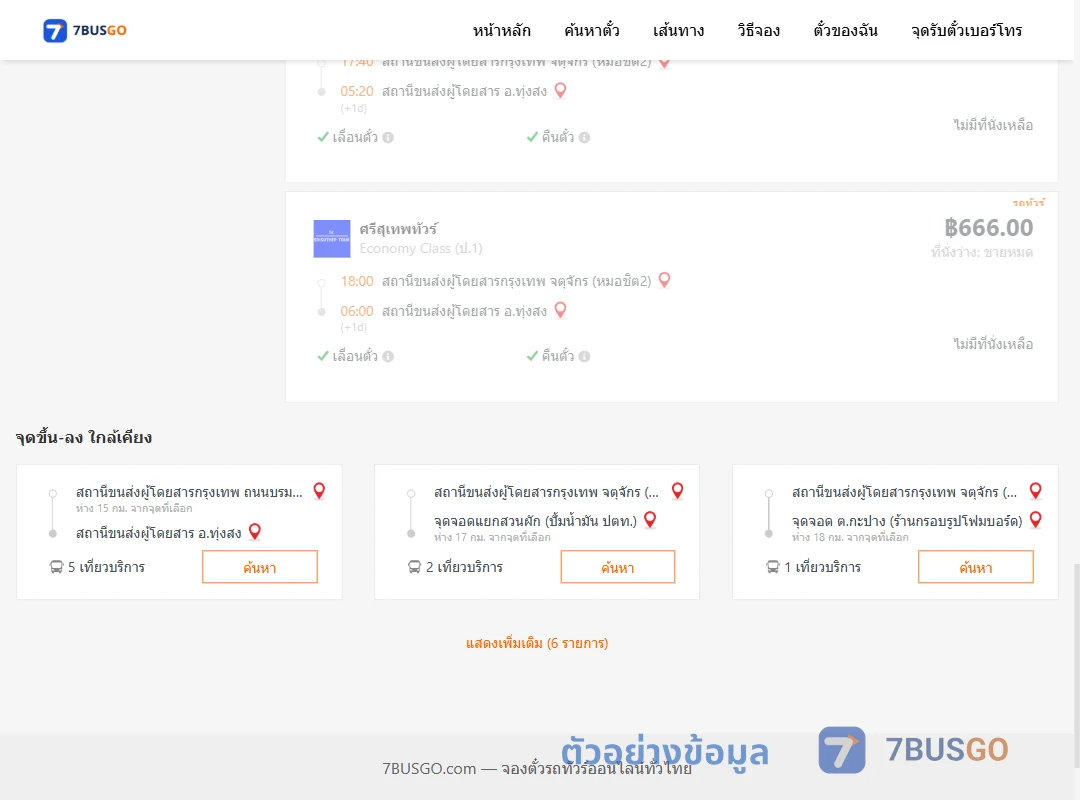
Task: Open the จุดรับตั๋วเบอร์โทร menu item
Action: [x=966, y=30]
